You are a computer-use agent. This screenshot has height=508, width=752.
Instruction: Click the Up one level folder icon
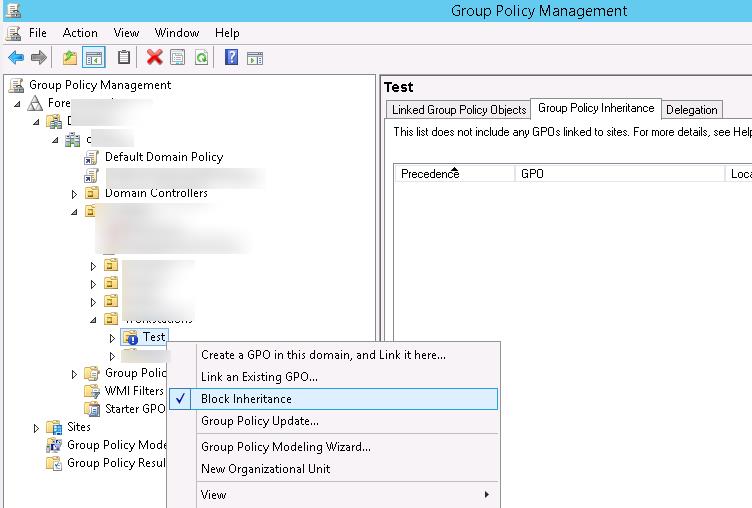click(x=70, y=58)
